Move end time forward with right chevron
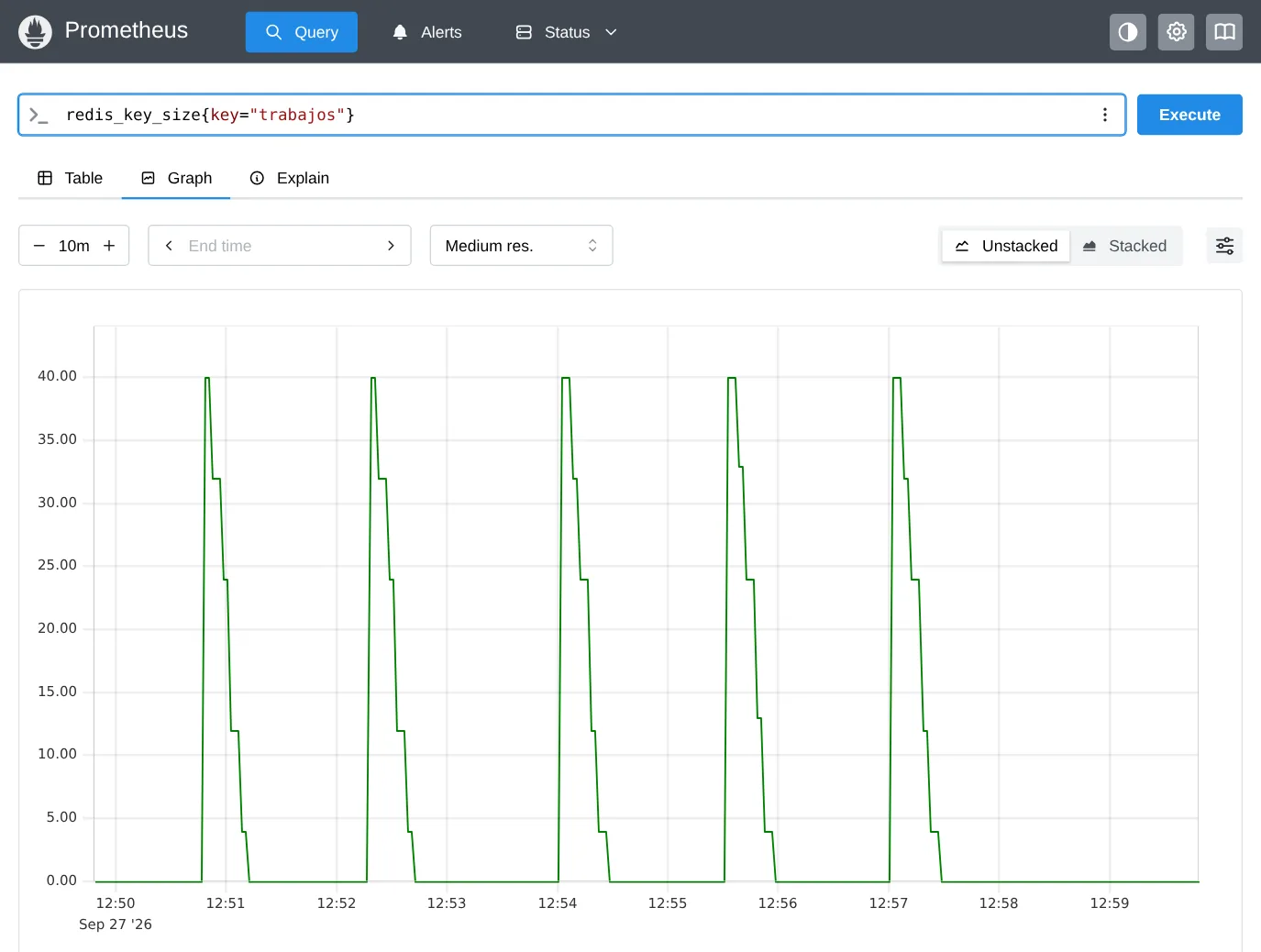Viewport: 1261px width, 952px height. tap(391, 246)
